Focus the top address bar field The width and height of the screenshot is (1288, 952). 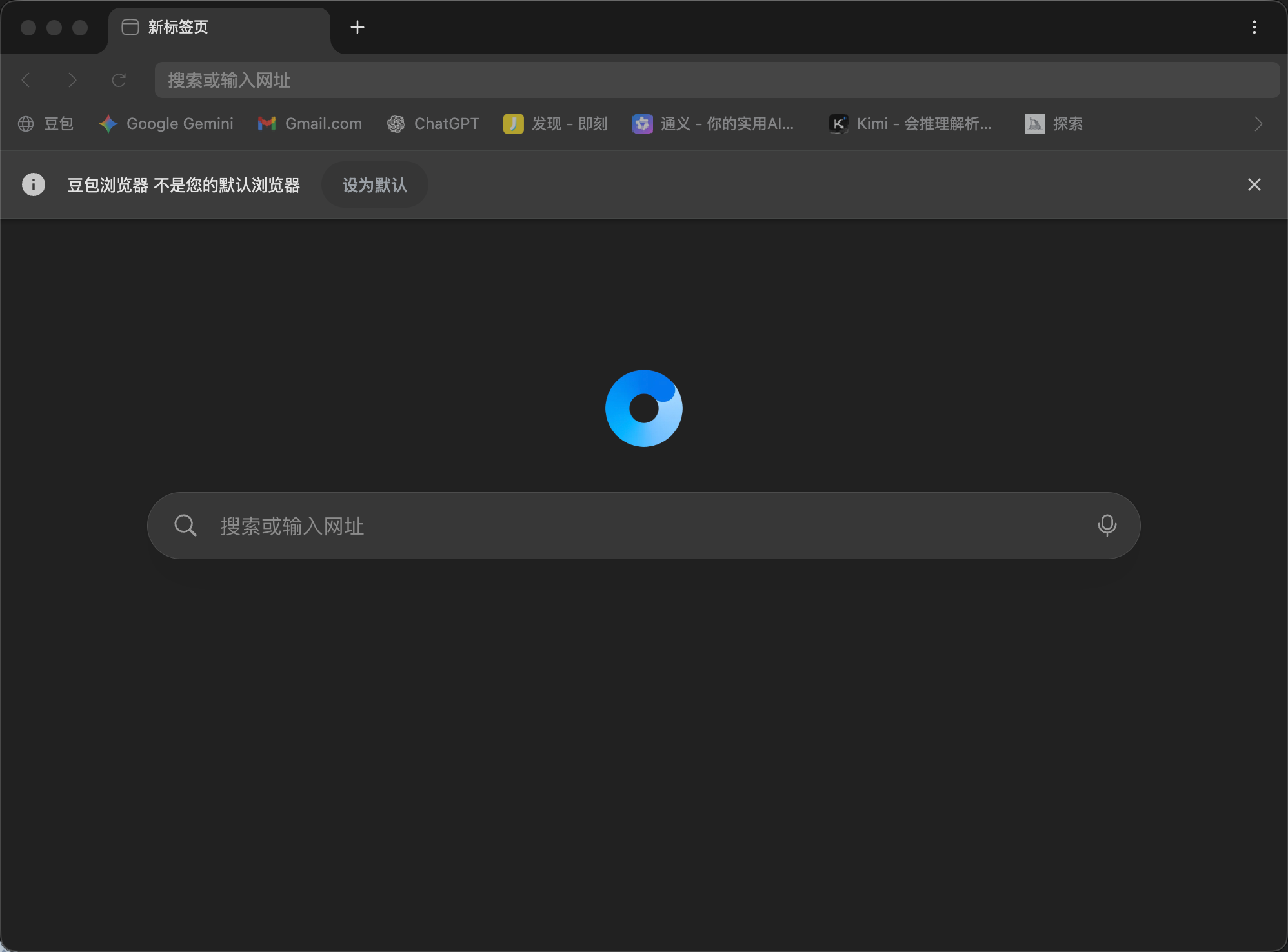coord(716,80)
